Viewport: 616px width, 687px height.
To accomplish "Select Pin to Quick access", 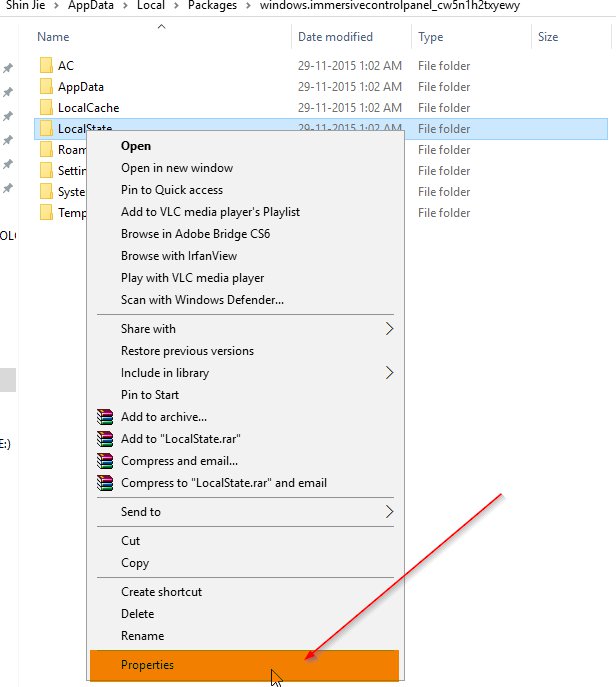I will [x=171, y=190].
